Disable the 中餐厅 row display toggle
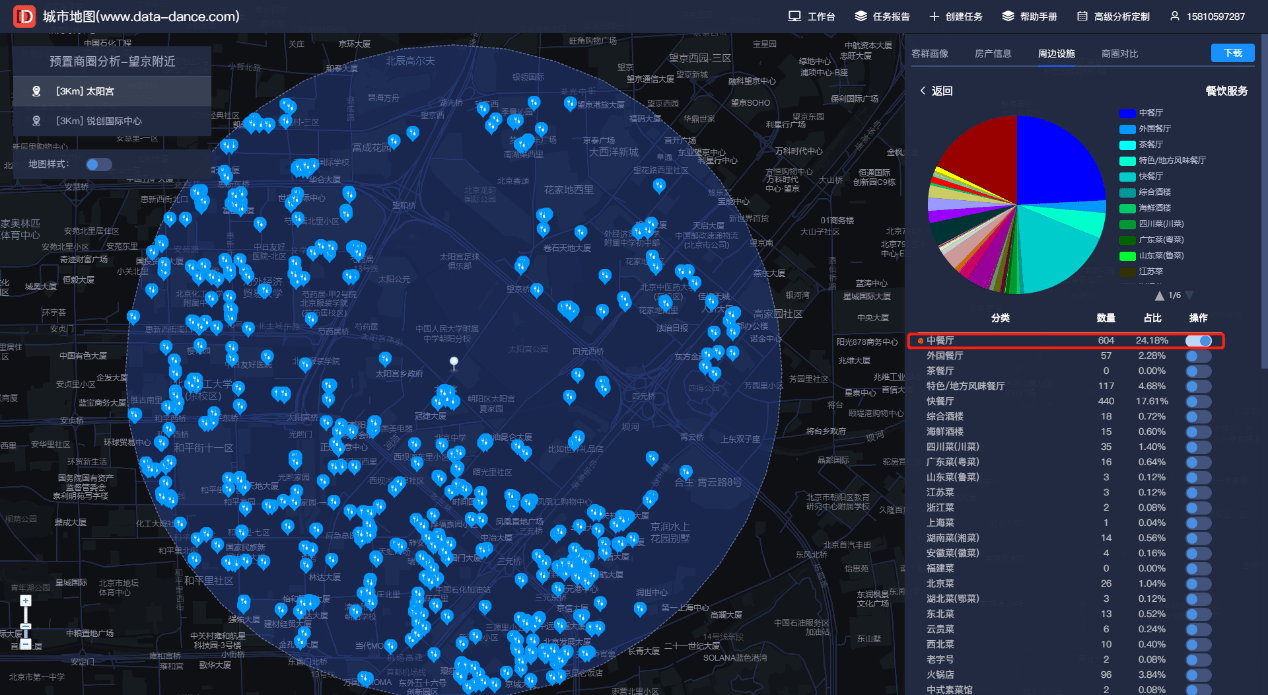The width and height of the screenshot is (1268, 695). (1198, 341)
